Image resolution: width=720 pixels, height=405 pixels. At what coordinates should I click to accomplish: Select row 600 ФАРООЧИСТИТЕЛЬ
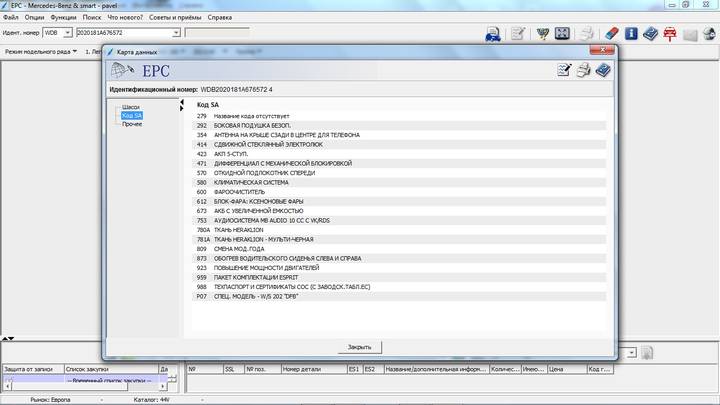[x=399, y=192]
